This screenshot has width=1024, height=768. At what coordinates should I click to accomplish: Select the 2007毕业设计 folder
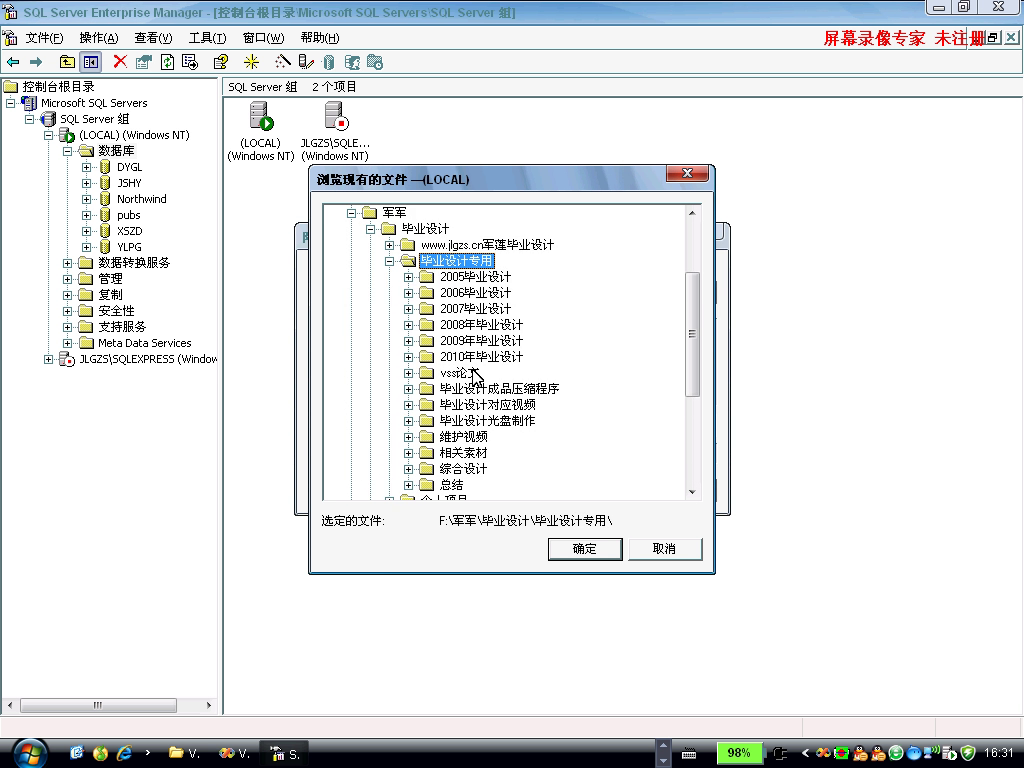point(475,309)
